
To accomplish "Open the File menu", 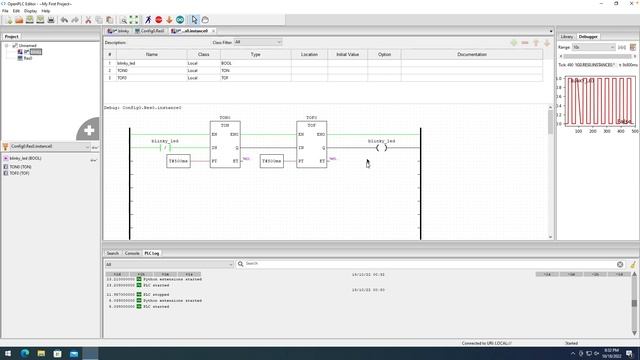I will click(x=5, y=11).
